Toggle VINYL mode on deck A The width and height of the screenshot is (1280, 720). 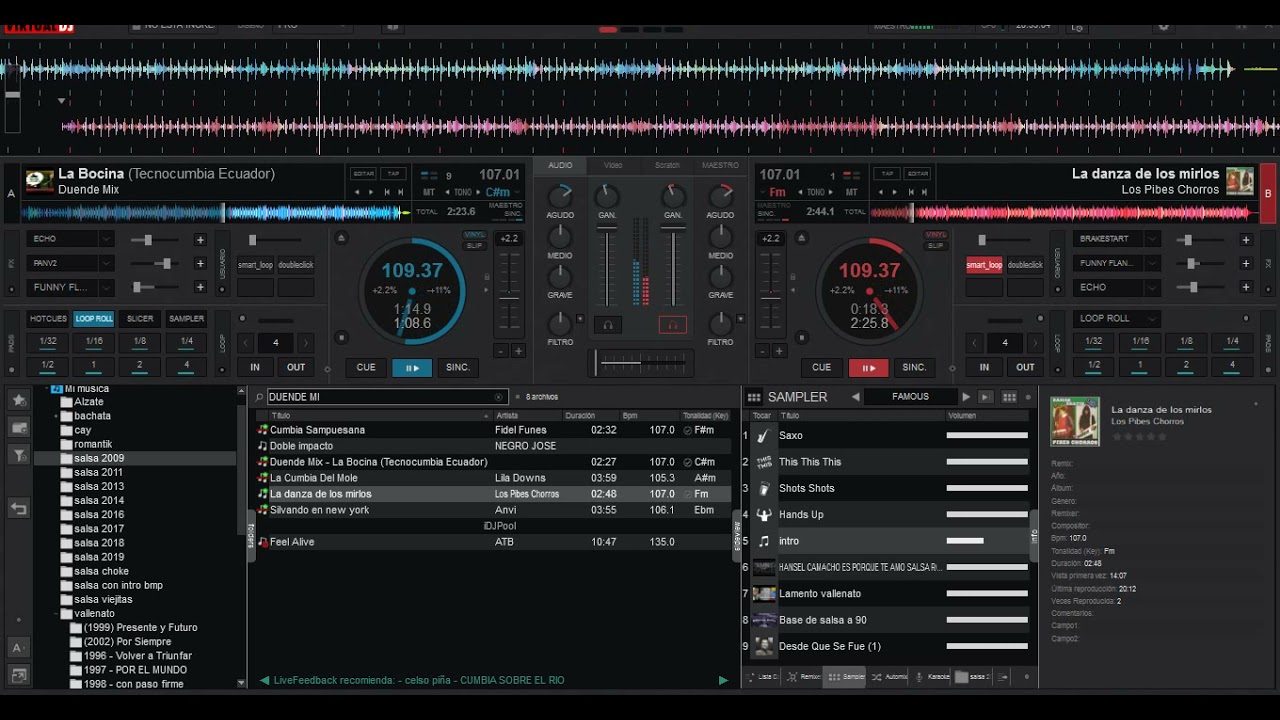[474, 235]
